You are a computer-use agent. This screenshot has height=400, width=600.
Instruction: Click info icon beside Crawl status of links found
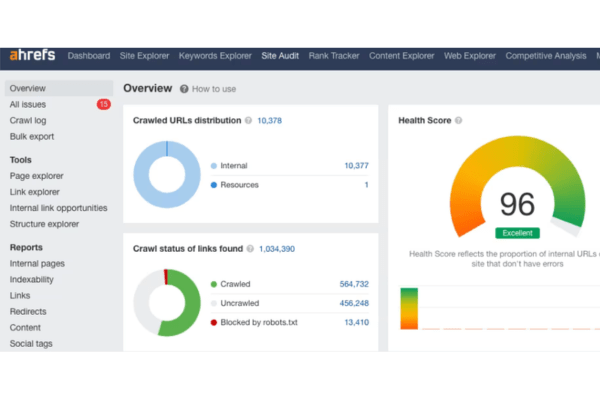250,249
